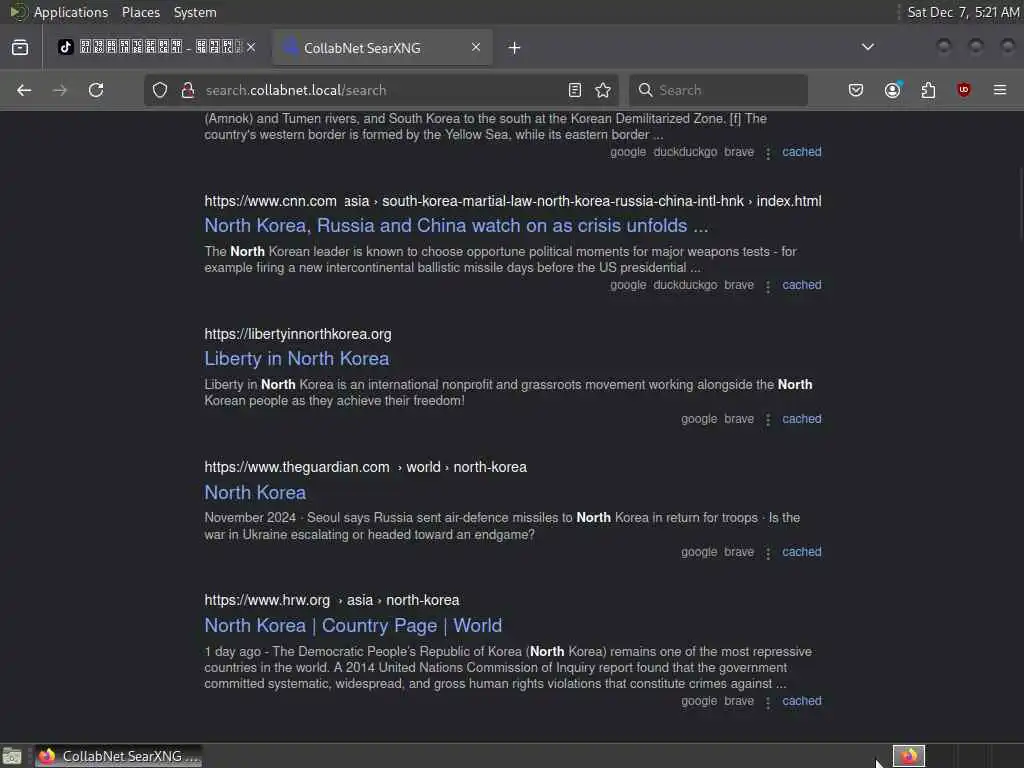
Task: Open the HRW Country Page result
Action: [x=353, y=626]
